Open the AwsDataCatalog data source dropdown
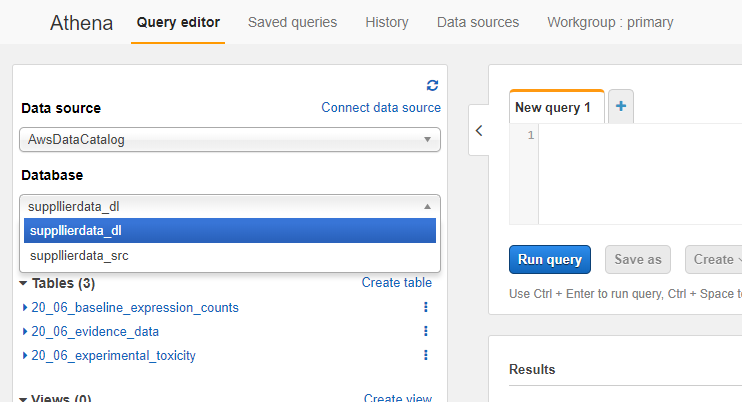The width and height of the screenshot is (742, 402). pyautogui.click(x=230, y=140)
